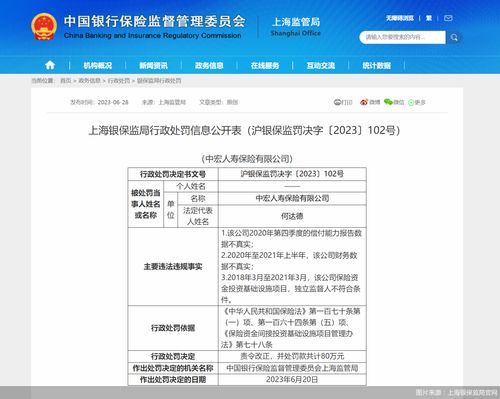This screenshot has width=500, height=399.
Task: Switch to traditional Chinese via 繁 link
Action: click(x=429, y=18)
